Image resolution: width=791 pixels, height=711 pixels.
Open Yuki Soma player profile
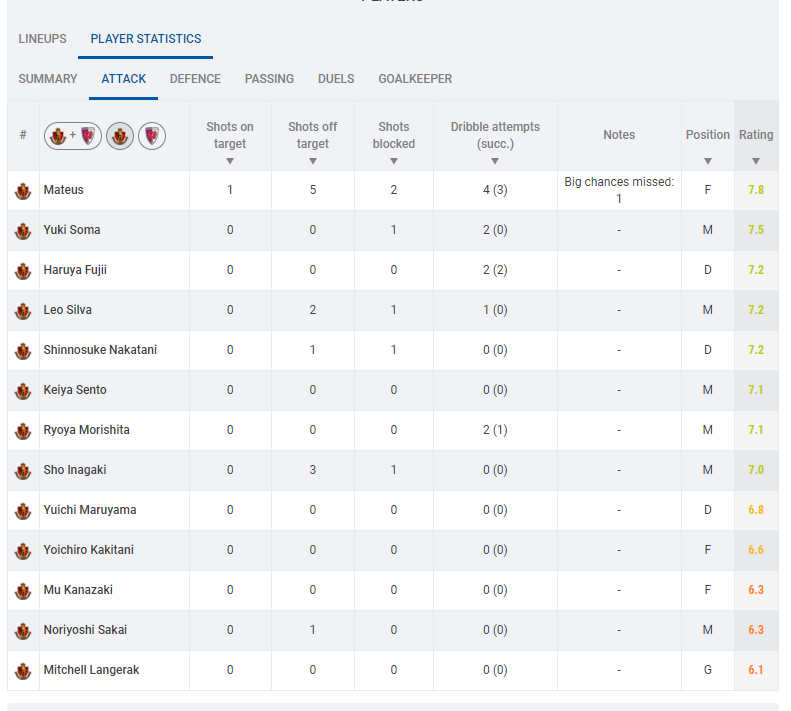[72, 230]
